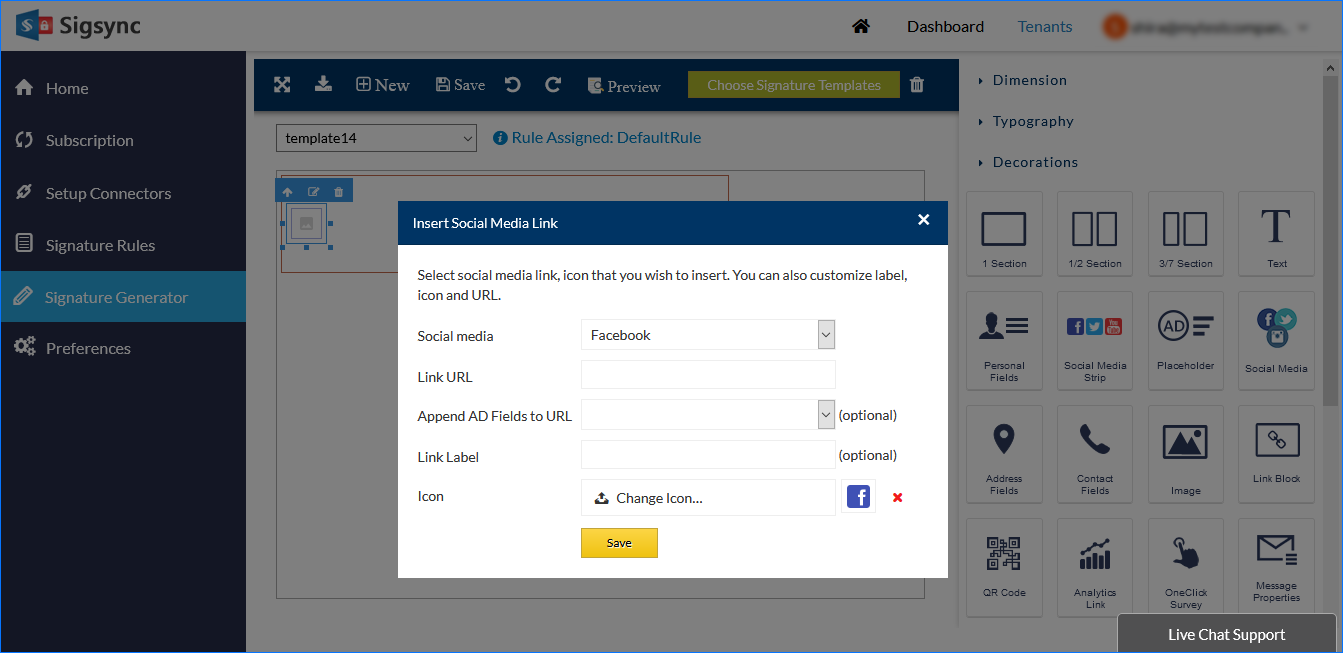Image resolution: width=1343 pixels, height=653 pixels.
Task: Click the redo arrow icon
Action: [x=553, y=85]
